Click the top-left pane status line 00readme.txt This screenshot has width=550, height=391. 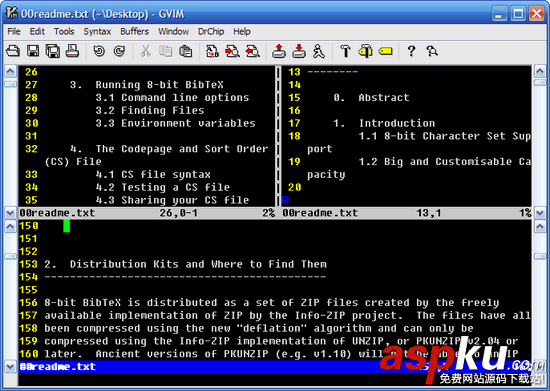point(58,213)
